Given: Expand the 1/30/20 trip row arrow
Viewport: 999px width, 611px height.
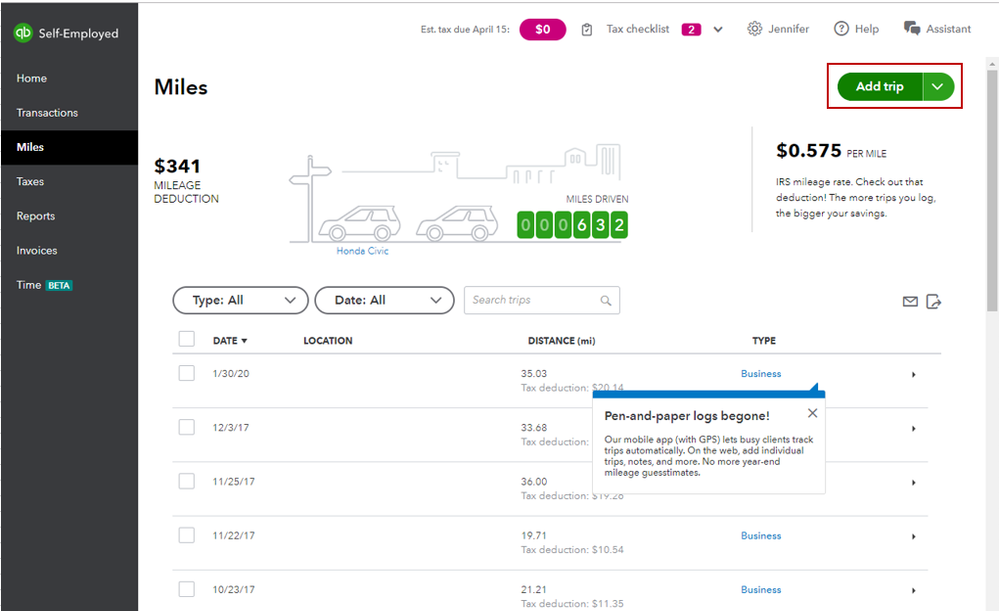Looking at the screenshot, I should (x=914, y=375).
